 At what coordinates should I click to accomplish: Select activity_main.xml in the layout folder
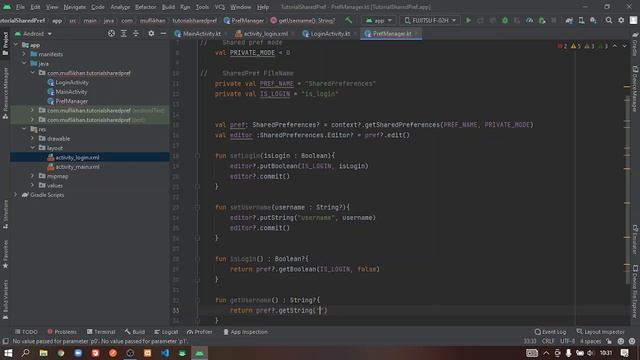pos(77,167)
